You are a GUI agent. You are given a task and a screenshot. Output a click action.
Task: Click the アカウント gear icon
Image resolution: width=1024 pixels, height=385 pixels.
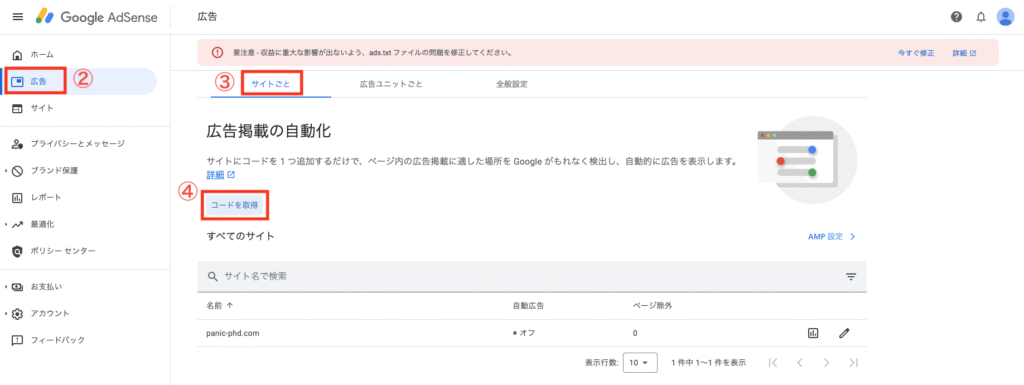pyautogui.click(x=18, y=313)
